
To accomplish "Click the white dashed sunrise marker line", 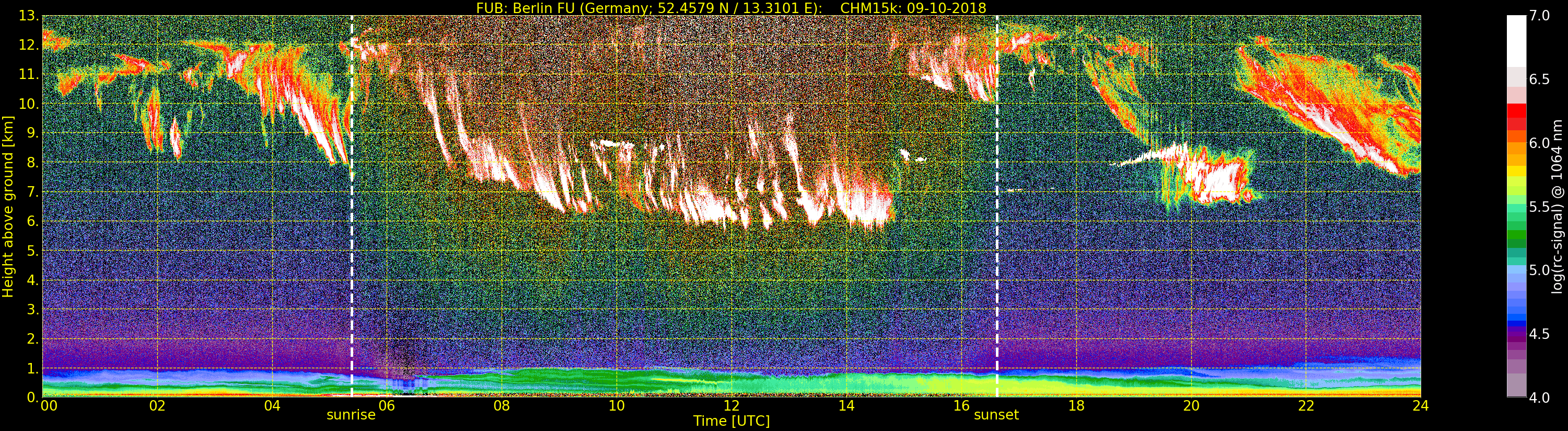I will [352, 207].
